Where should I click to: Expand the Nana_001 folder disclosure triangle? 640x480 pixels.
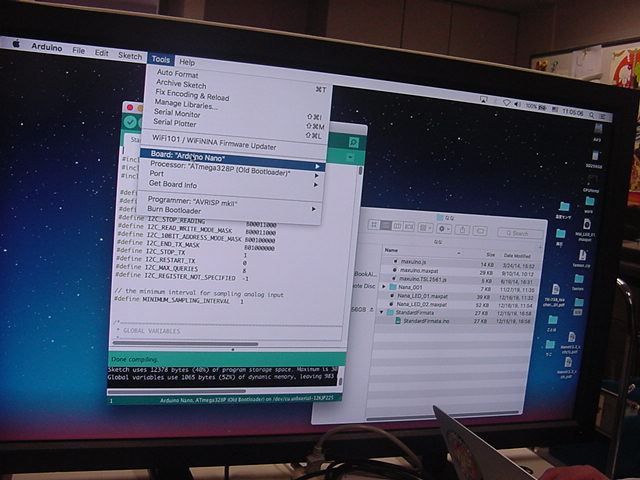pos(384,287)
